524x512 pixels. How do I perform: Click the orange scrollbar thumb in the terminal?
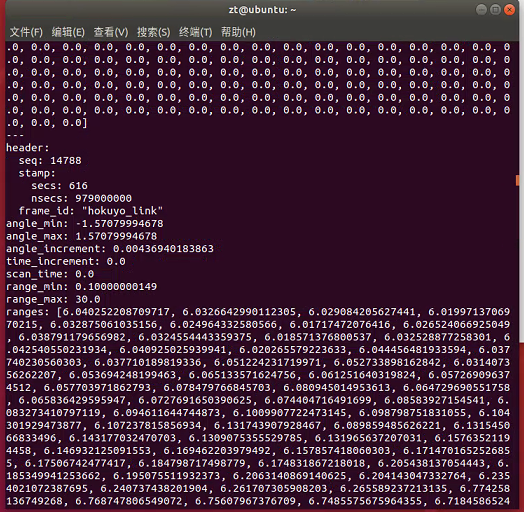point(517,180)
